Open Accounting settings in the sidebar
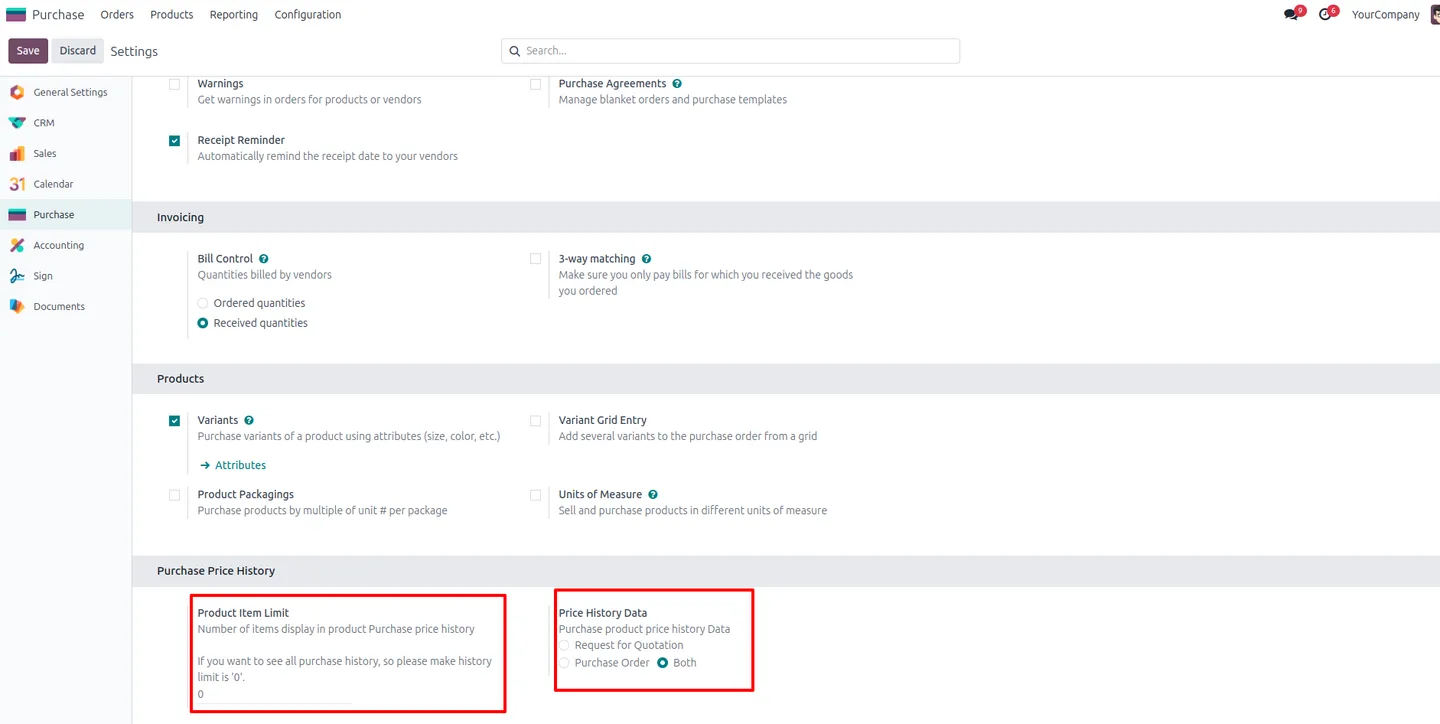 [66, 245]
